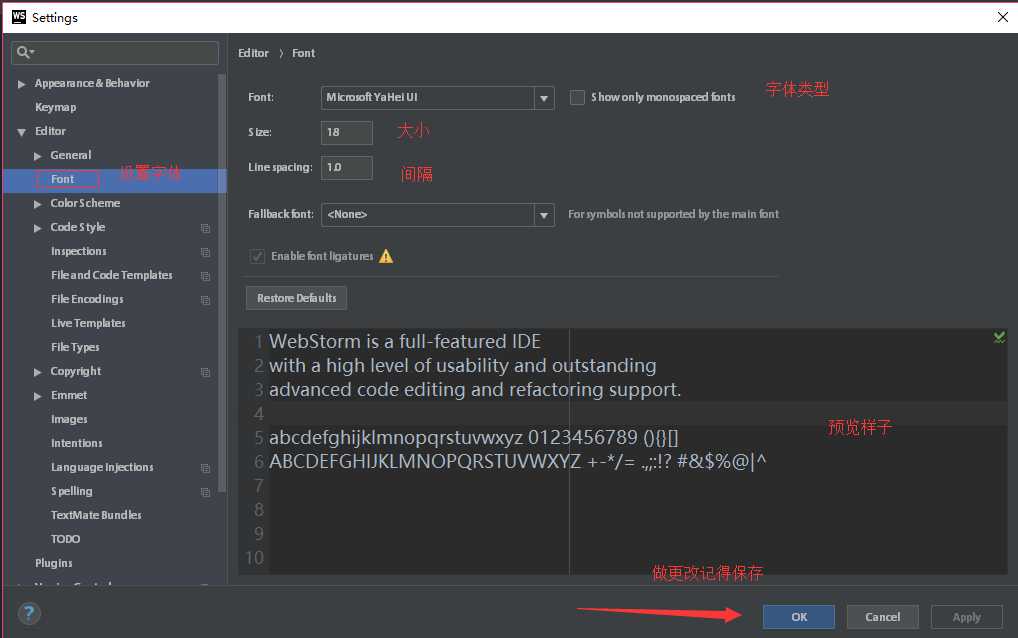1018x638 pixels.
Task: Collapse the Editor tree node
Action: 21,132
